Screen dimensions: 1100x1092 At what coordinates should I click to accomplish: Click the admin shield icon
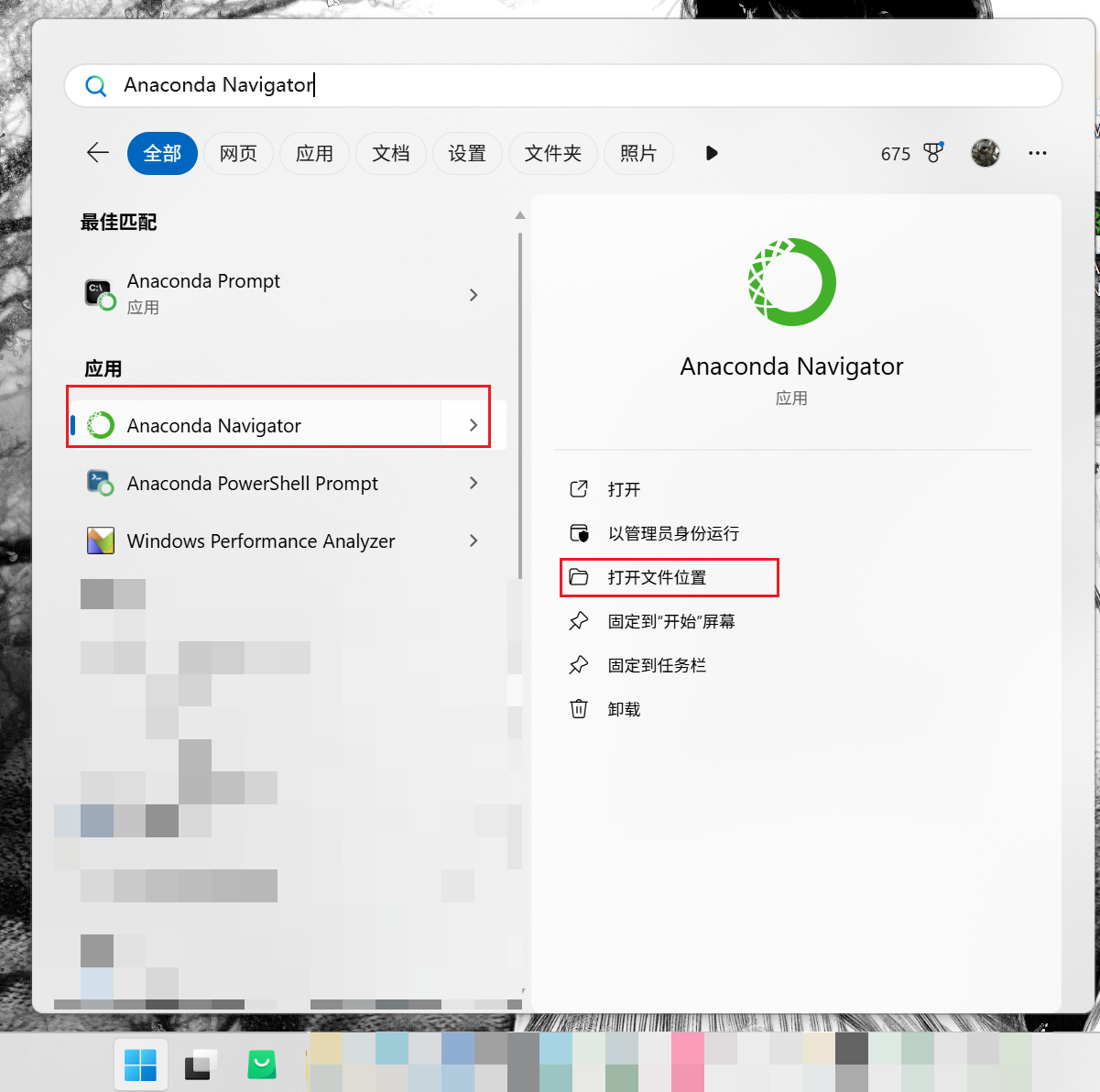579,533
